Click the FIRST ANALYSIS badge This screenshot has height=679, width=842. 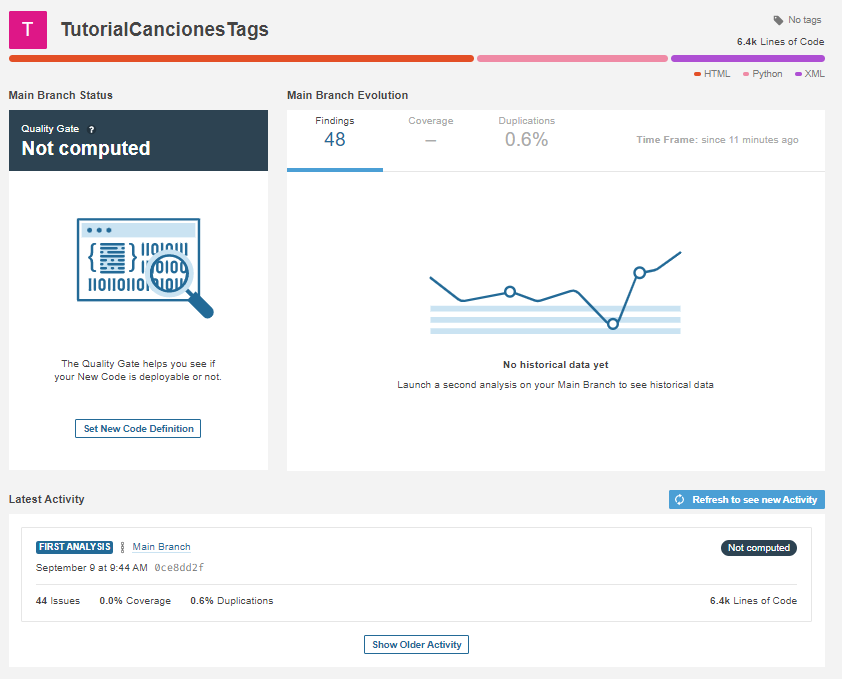73,546
